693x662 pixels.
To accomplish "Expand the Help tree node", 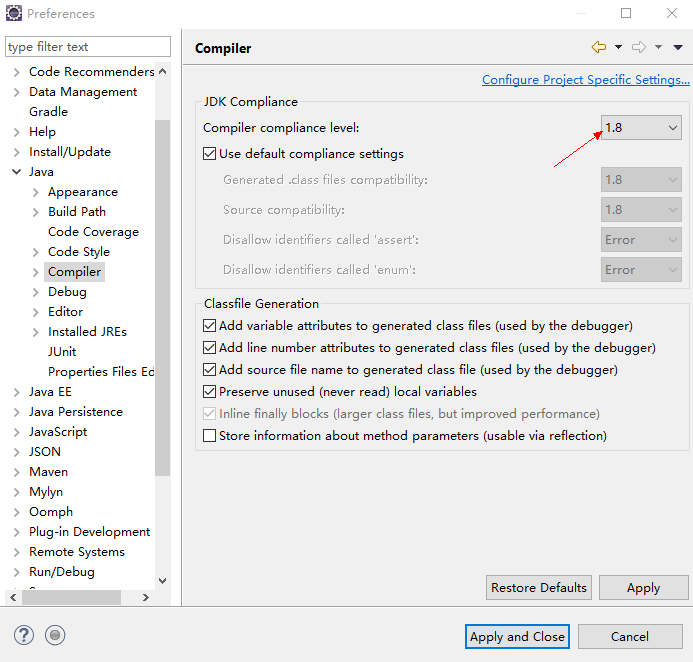I will pos(16,132).
